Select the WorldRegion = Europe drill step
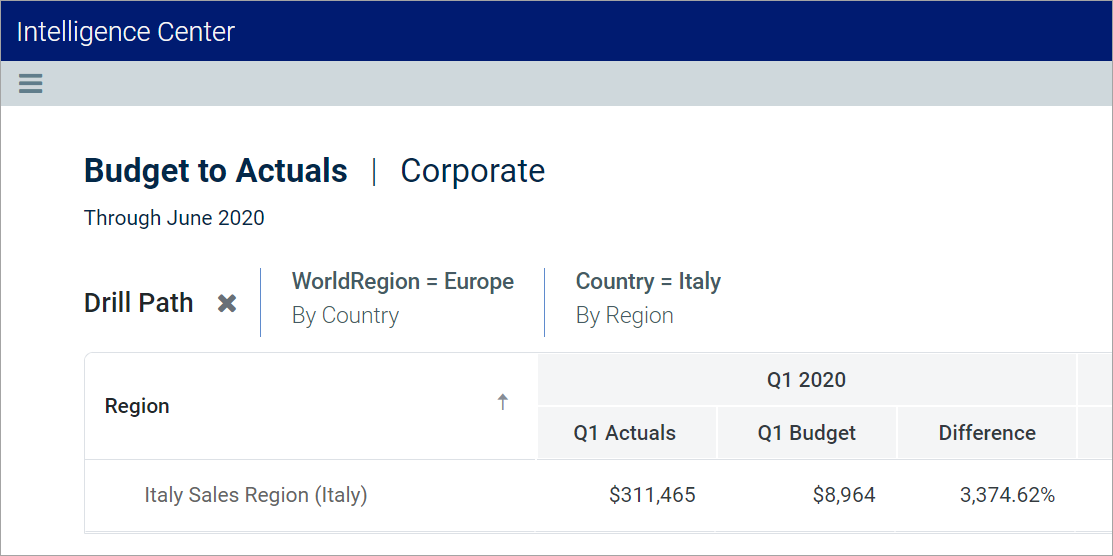The height and width of the screenshot is (556, 1113). click(x=402, y=282)
